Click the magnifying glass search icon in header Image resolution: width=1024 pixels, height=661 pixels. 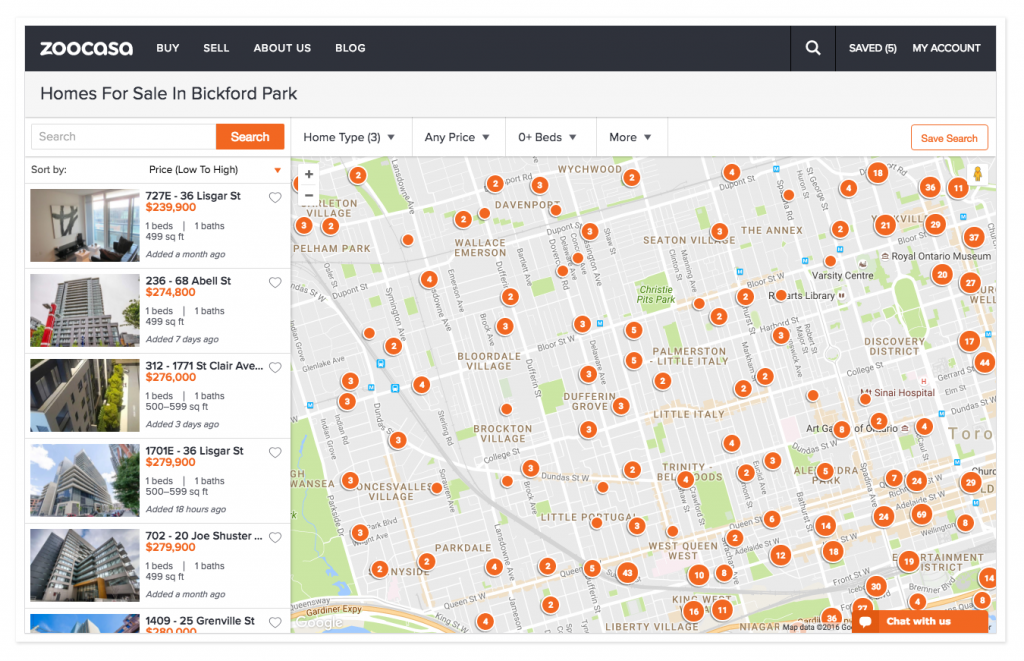click(813, 48)
